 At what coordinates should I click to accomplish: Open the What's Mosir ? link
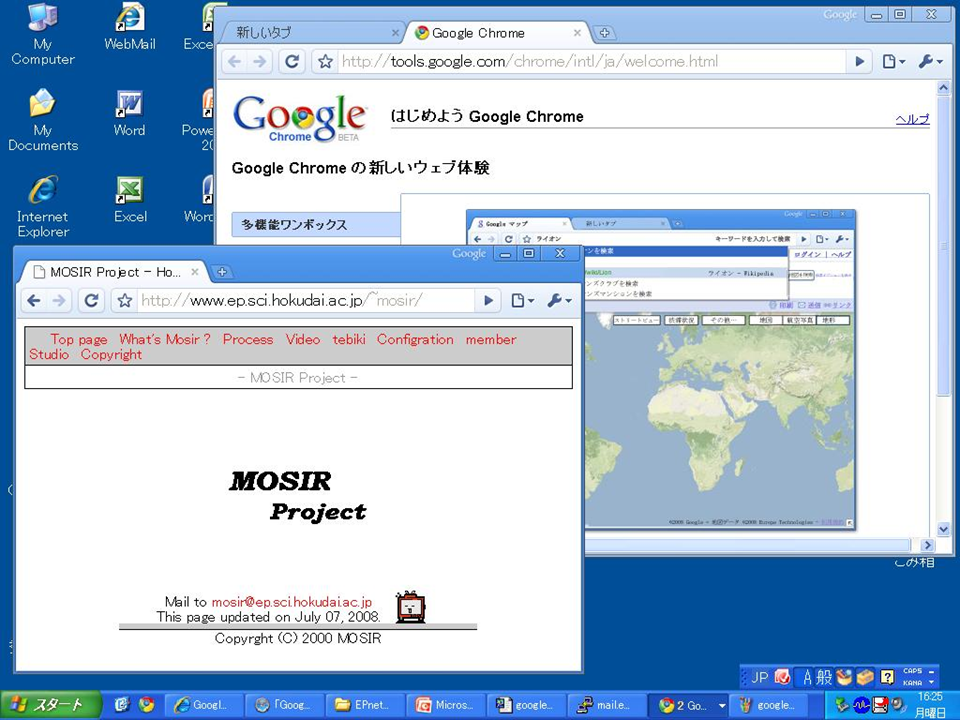[165, 340]
